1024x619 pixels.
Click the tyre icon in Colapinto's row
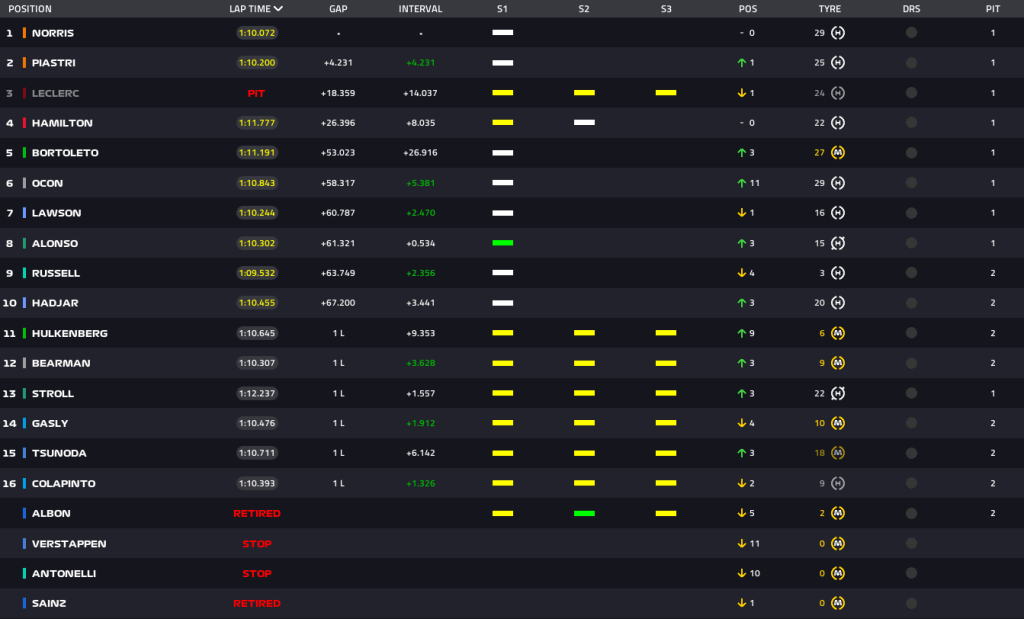tap(838, 483)
